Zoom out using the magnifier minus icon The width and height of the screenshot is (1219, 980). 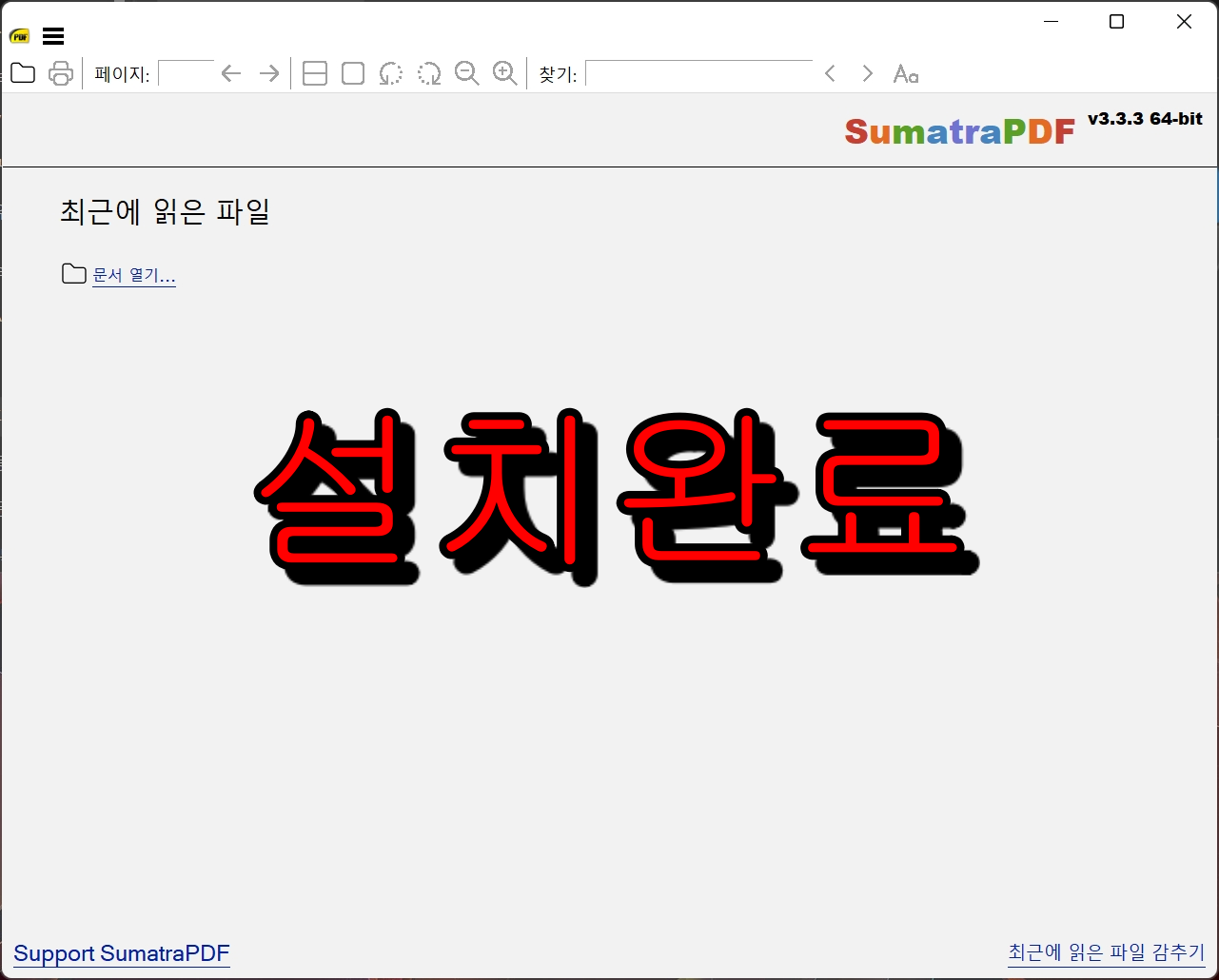[466, 73]
